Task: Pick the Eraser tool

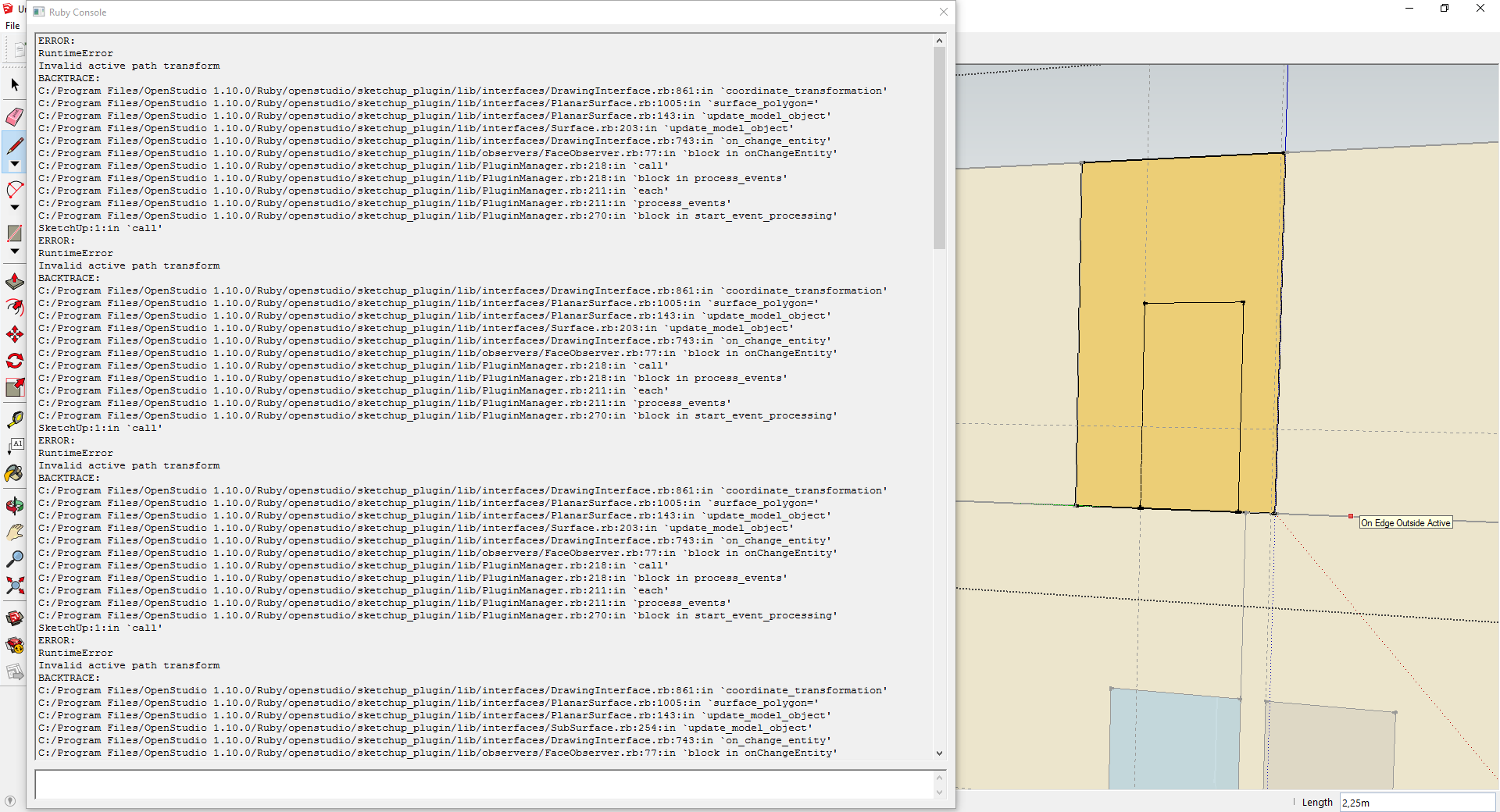Action: pos(14,117)
